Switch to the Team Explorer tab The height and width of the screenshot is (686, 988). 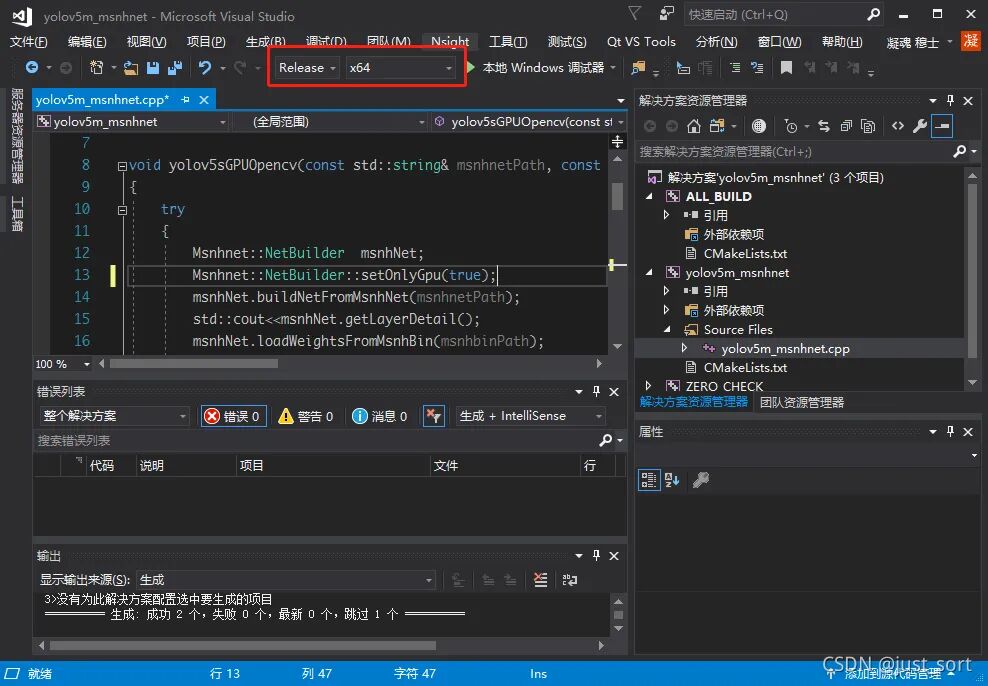click(x=801, y=403)
